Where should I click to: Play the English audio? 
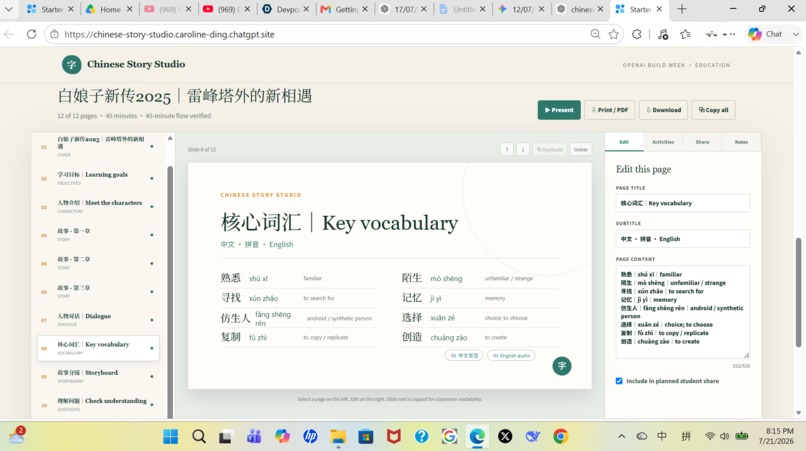[511, 355]
